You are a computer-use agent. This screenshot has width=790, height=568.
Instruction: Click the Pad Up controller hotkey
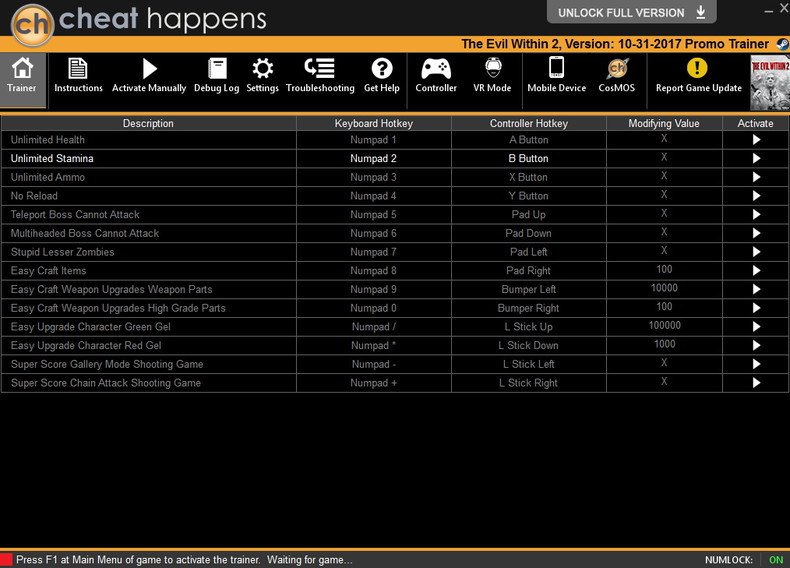coord(529,215)
